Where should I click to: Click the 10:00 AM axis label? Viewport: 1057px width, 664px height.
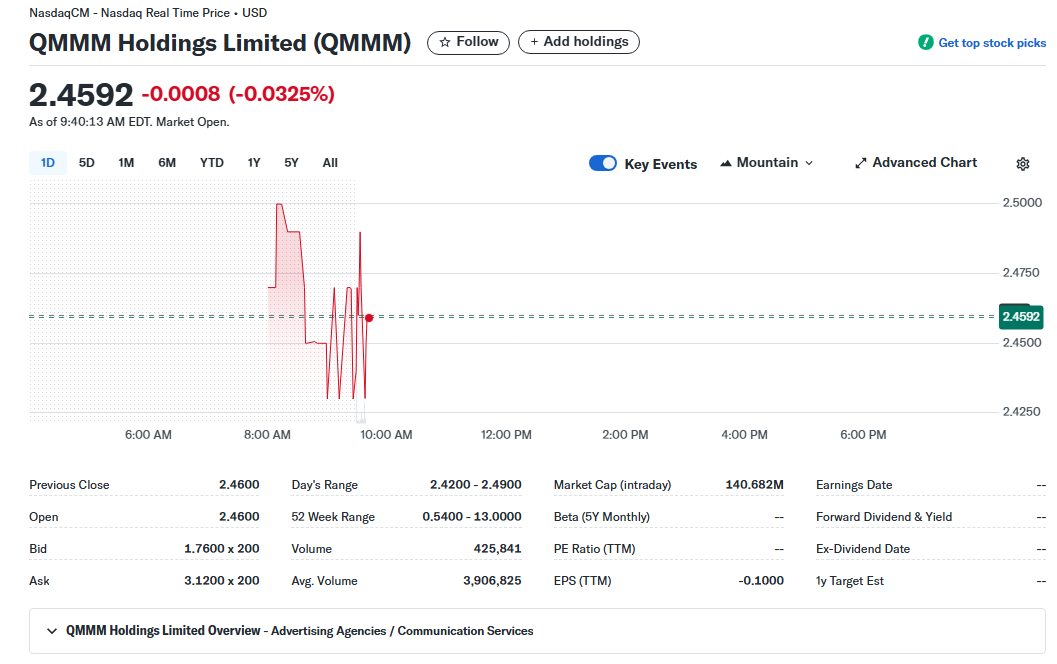[386, 435]
